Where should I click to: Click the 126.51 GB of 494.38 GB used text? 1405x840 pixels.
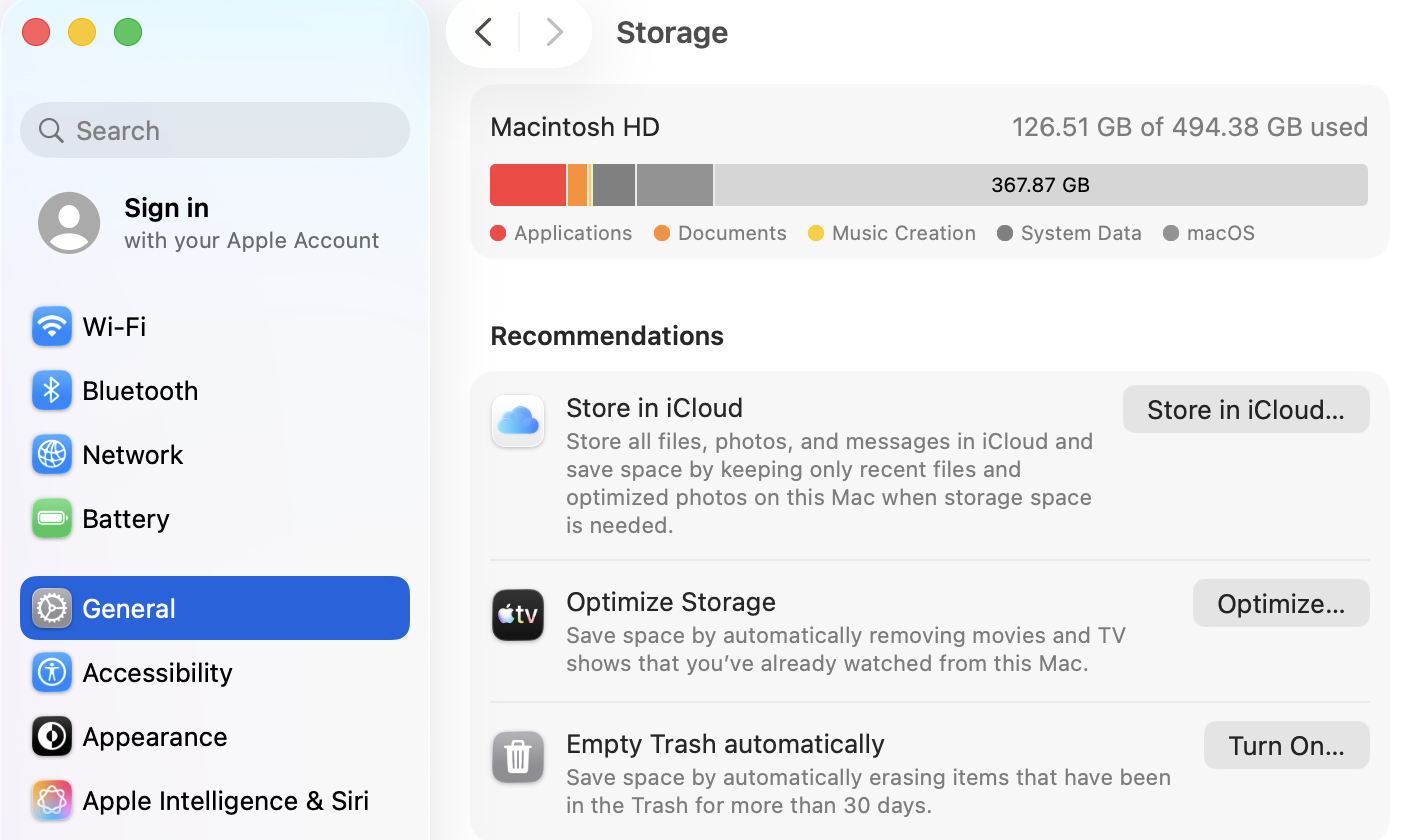click(1190, 127)
